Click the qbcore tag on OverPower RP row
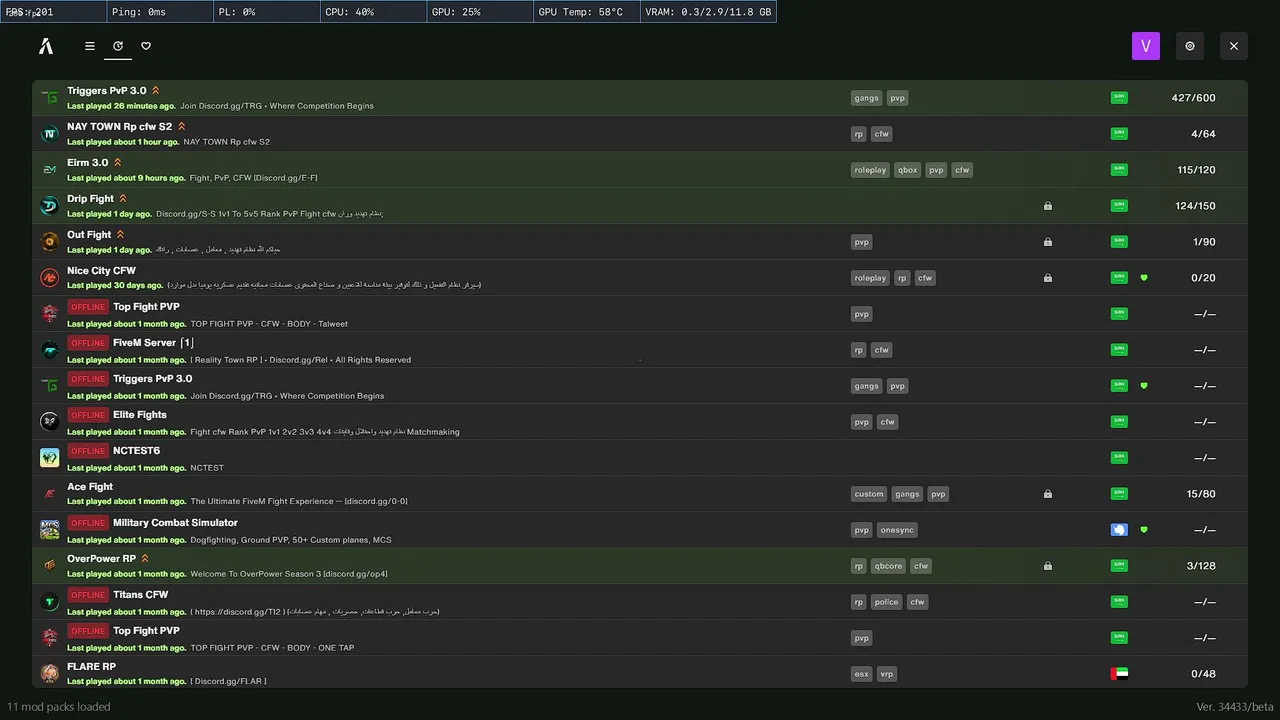The height and width of the screenshot is (720, 1280). pos(888,566)
